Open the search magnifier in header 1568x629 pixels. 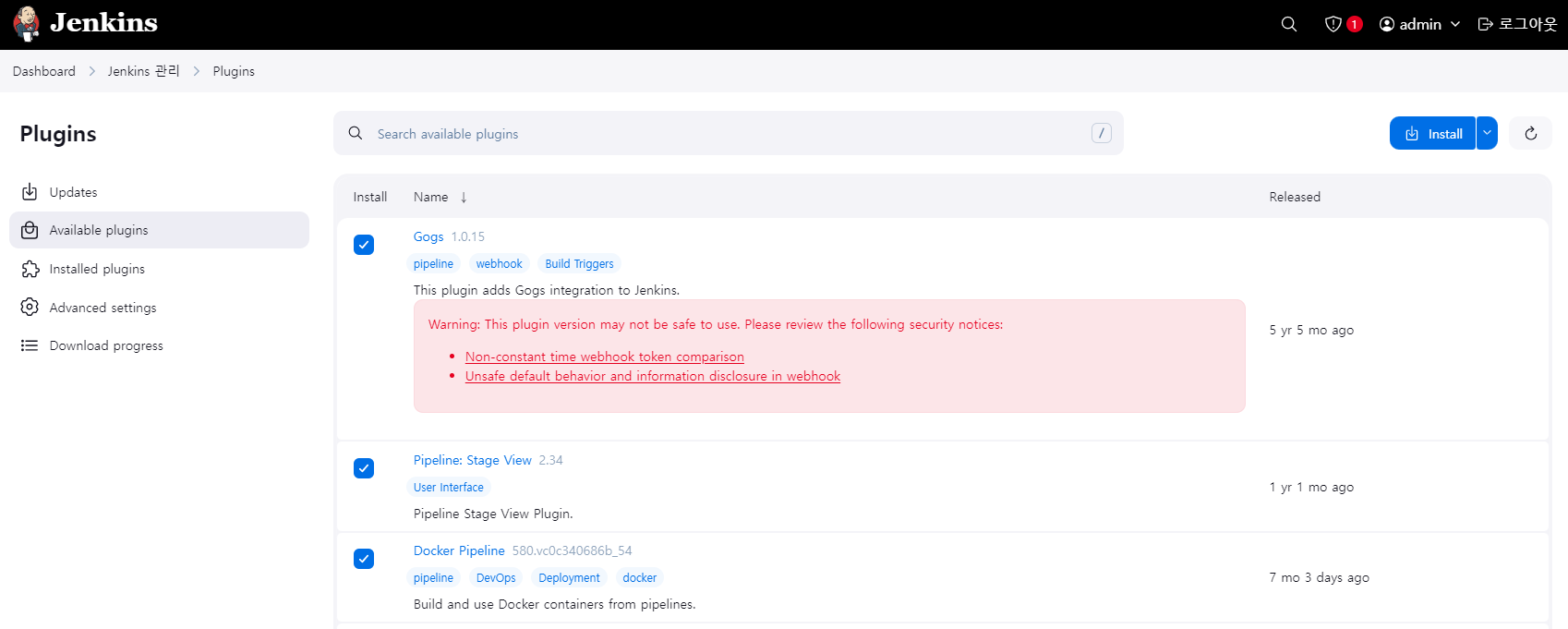(1289, 24)
